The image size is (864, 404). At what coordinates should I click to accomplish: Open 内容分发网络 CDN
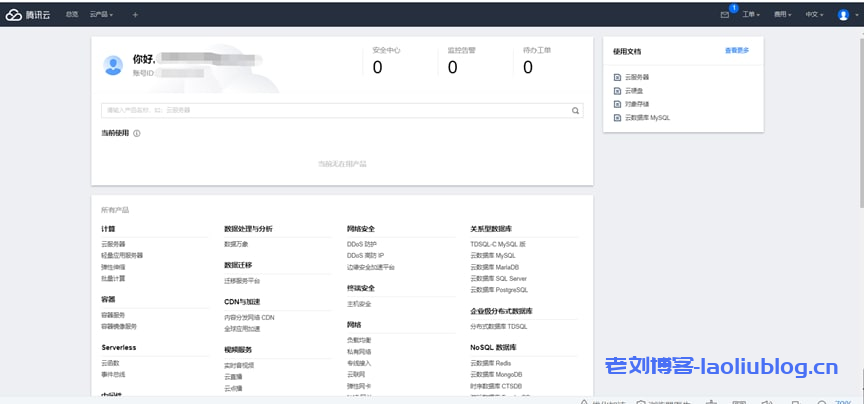pos(249,317)
